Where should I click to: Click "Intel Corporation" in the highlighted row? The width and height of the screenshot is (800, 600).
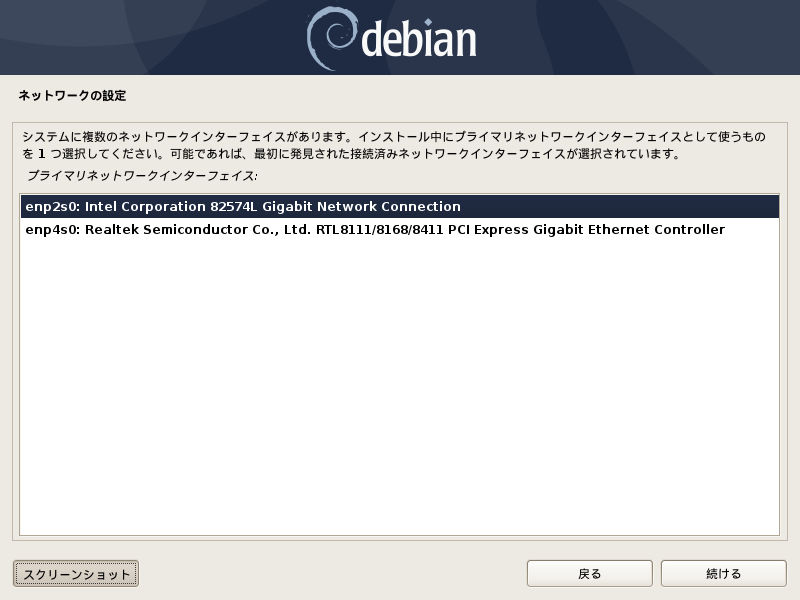[x=145, y=207]
